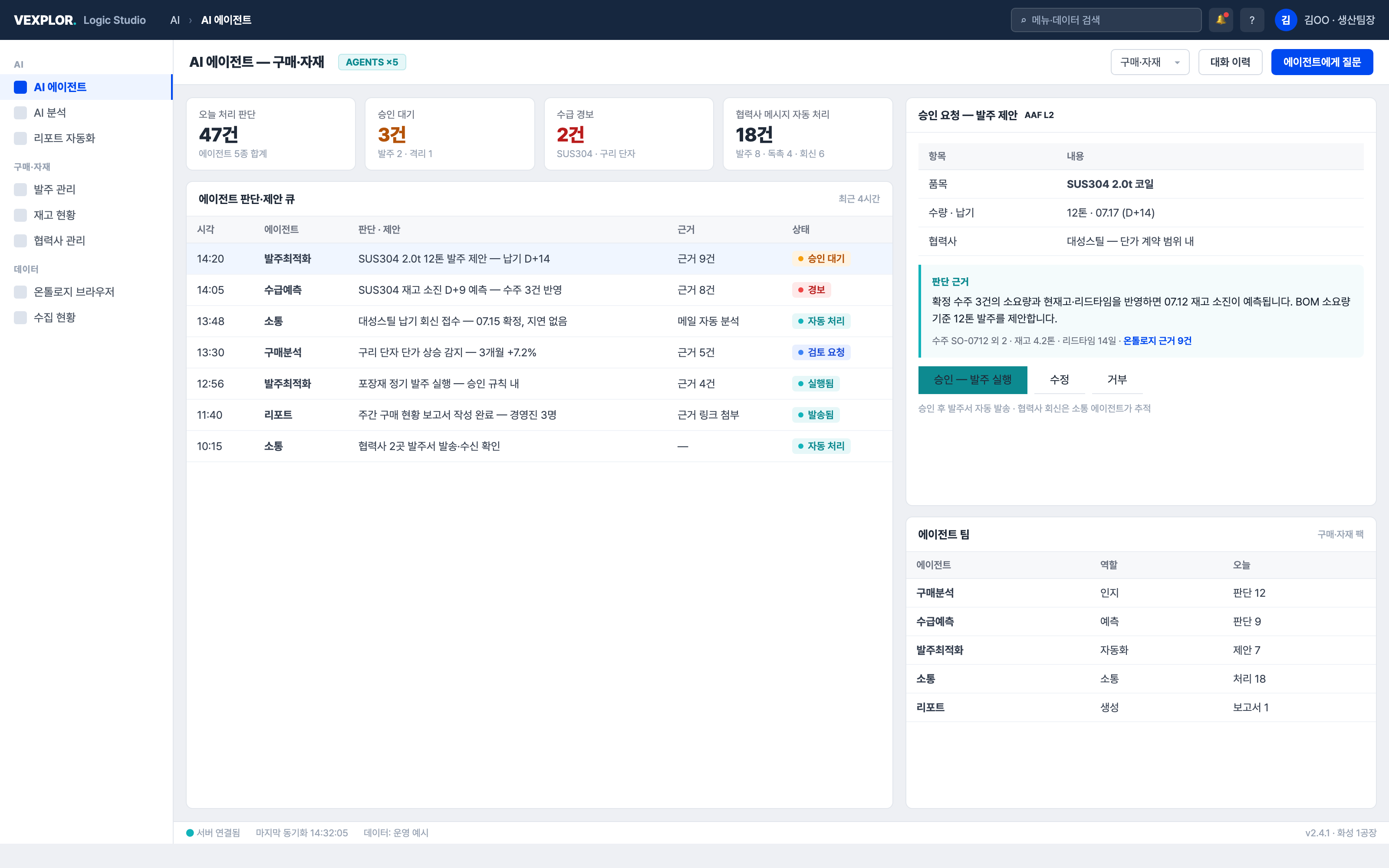This screenshot has width=1389, height=868.
Task: Click the 거부 button
Action: (x=1116, y=379)
